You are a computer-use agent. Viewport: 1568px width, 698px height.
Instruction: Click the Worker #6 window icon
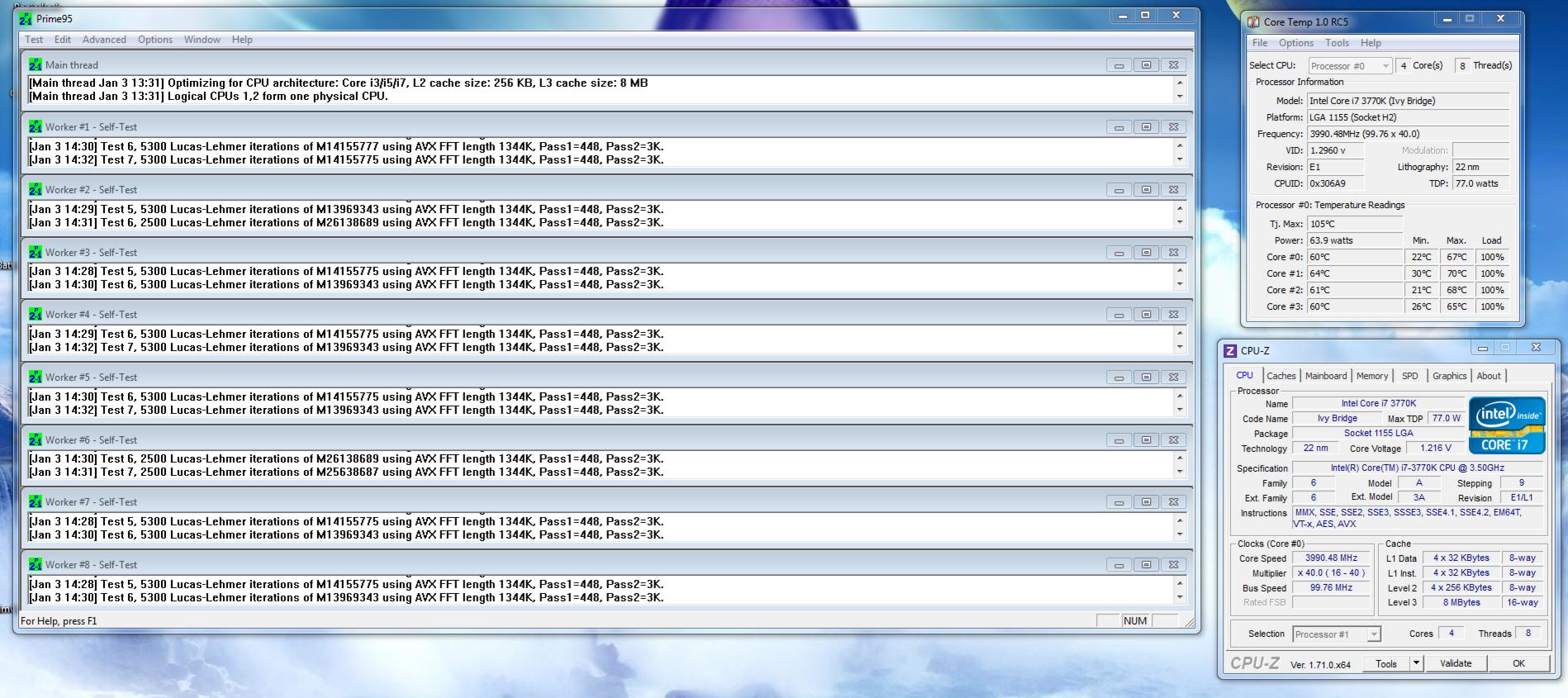point(36,439)
